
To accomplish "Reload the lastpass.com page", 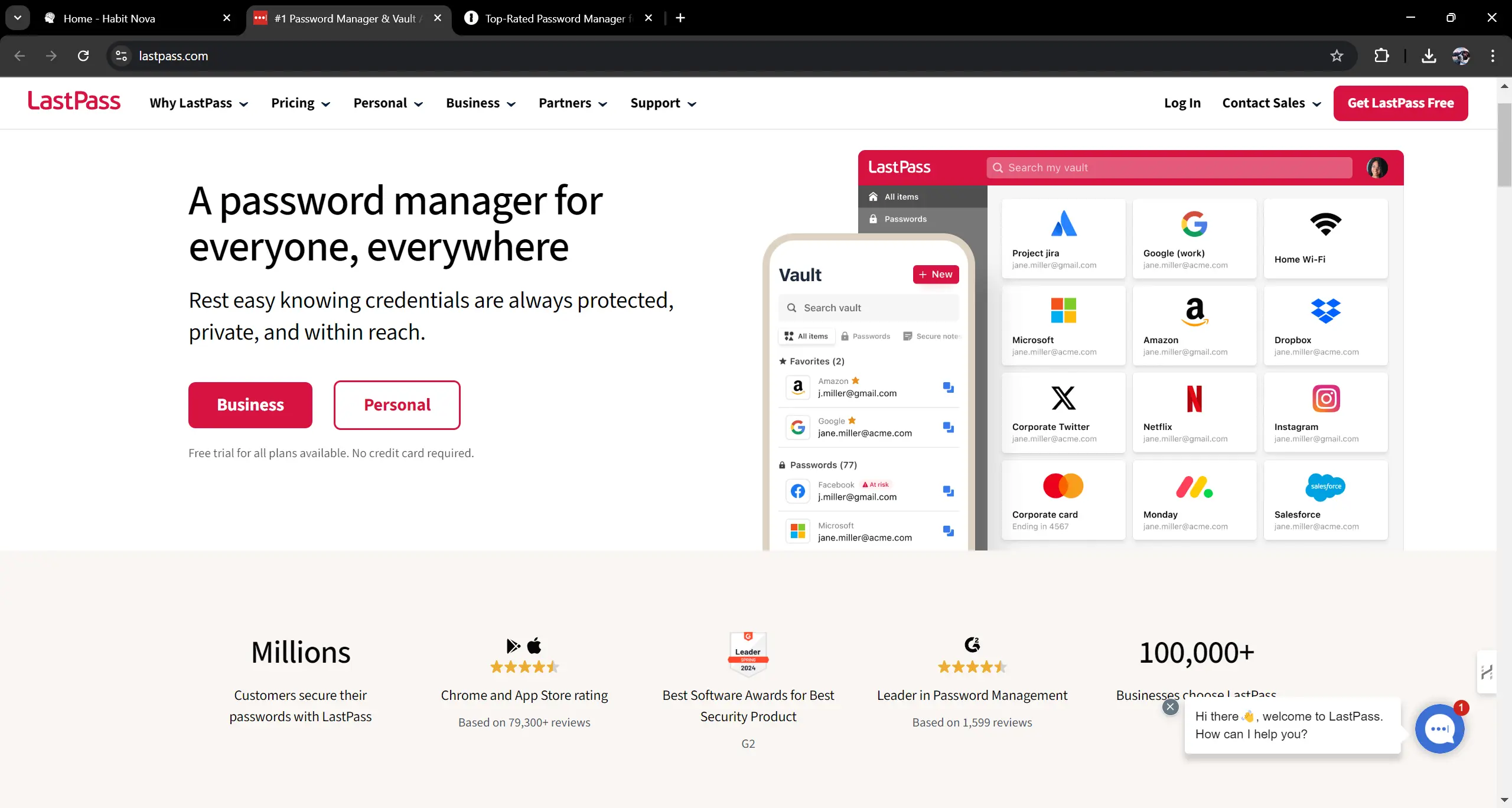I will coord(83,56).
